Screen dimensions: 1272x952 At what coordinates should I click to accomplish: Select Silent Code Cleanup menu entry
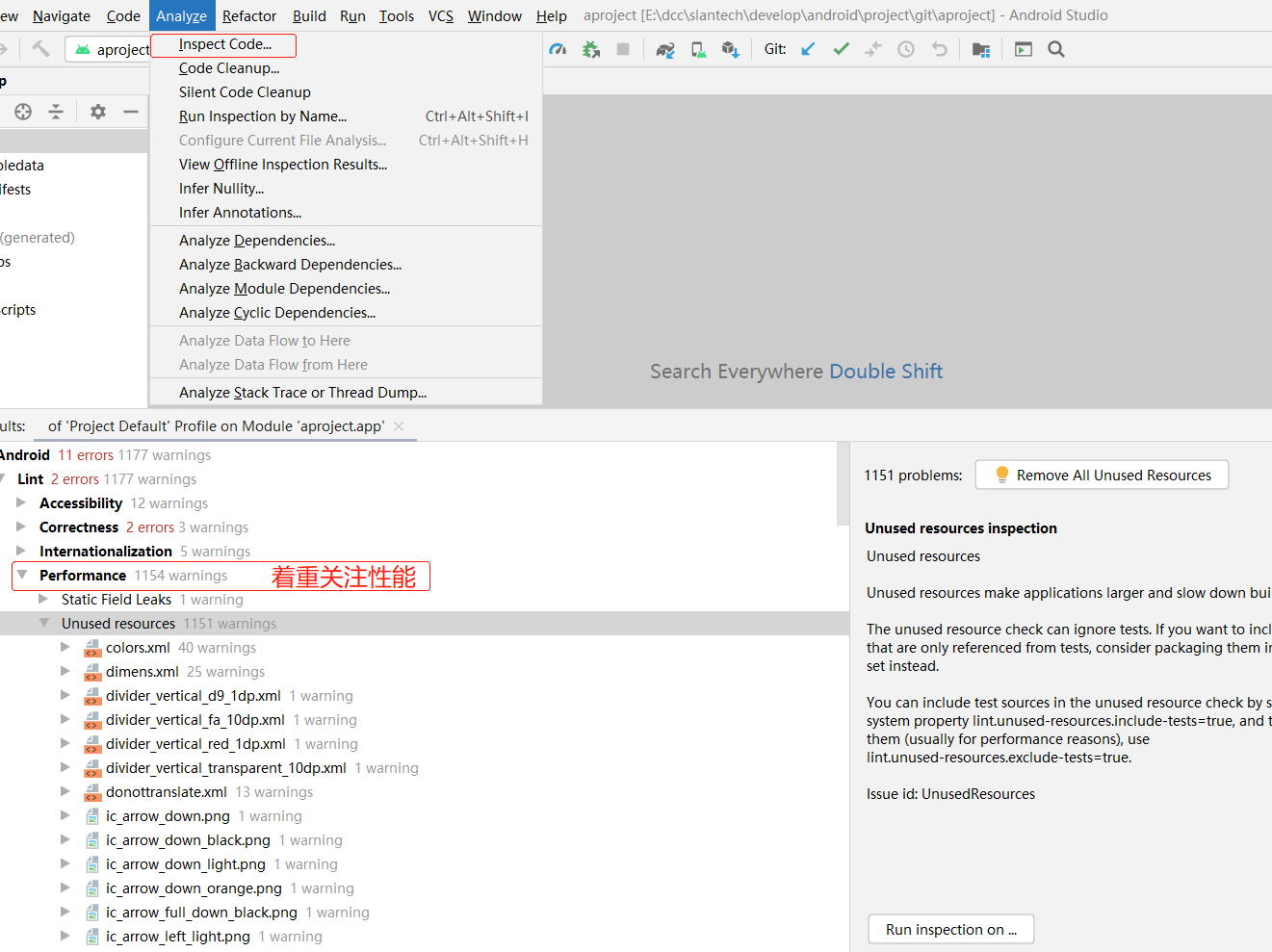pos(346,92)
